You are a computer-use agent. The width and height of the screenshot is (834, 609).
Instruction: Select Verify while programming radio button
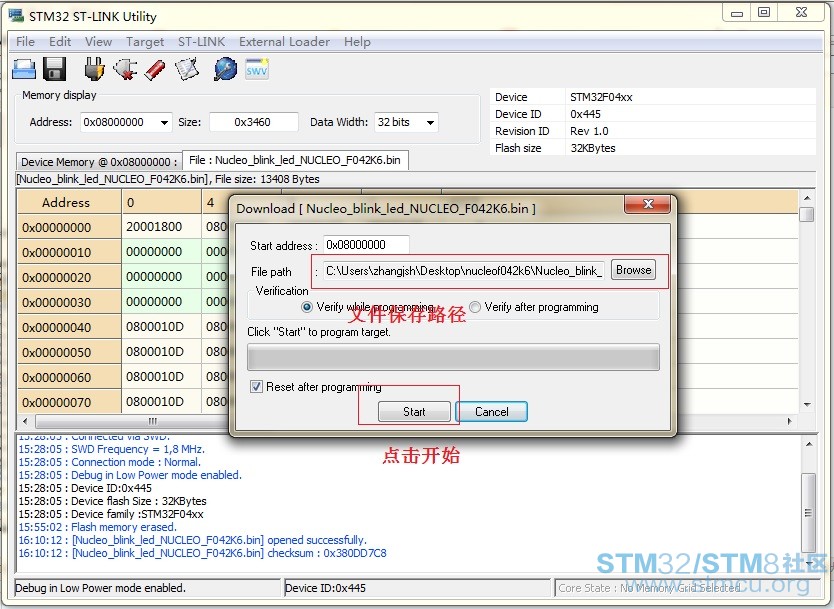click(x=307, y=307)
